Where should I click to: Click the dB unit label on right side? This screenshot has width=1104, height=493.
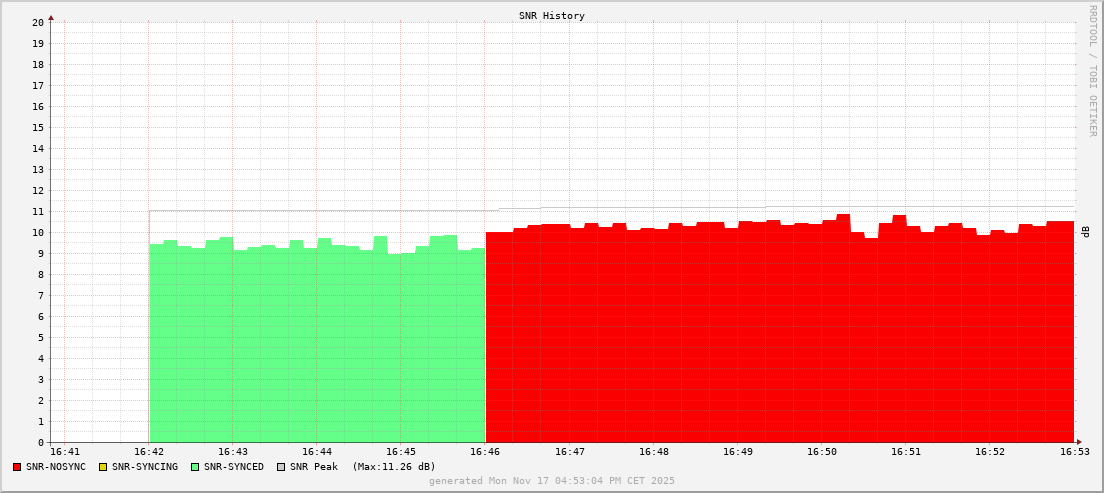[1086, 232]
